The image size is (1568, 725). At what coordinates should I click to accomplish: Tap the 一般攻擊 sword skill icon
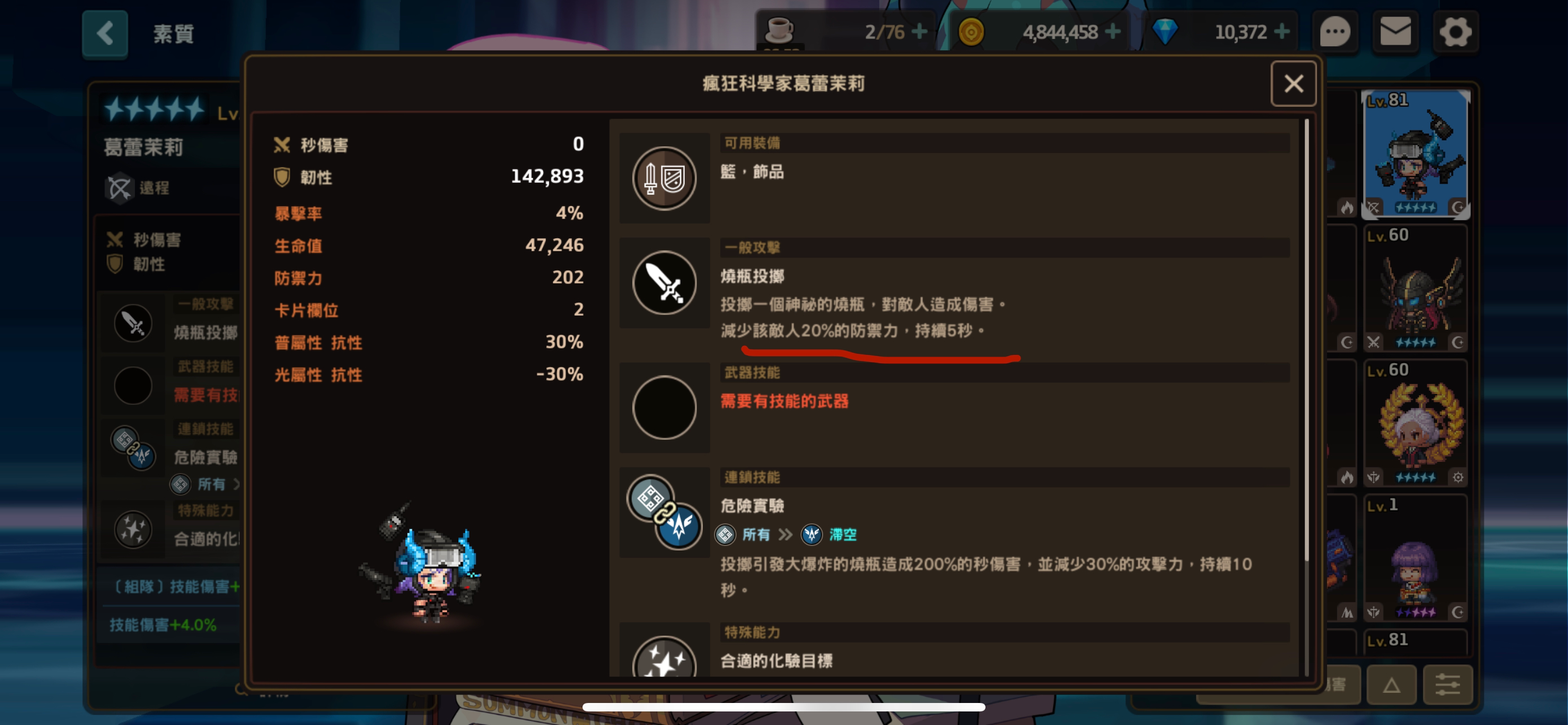(x=664, y=282)
